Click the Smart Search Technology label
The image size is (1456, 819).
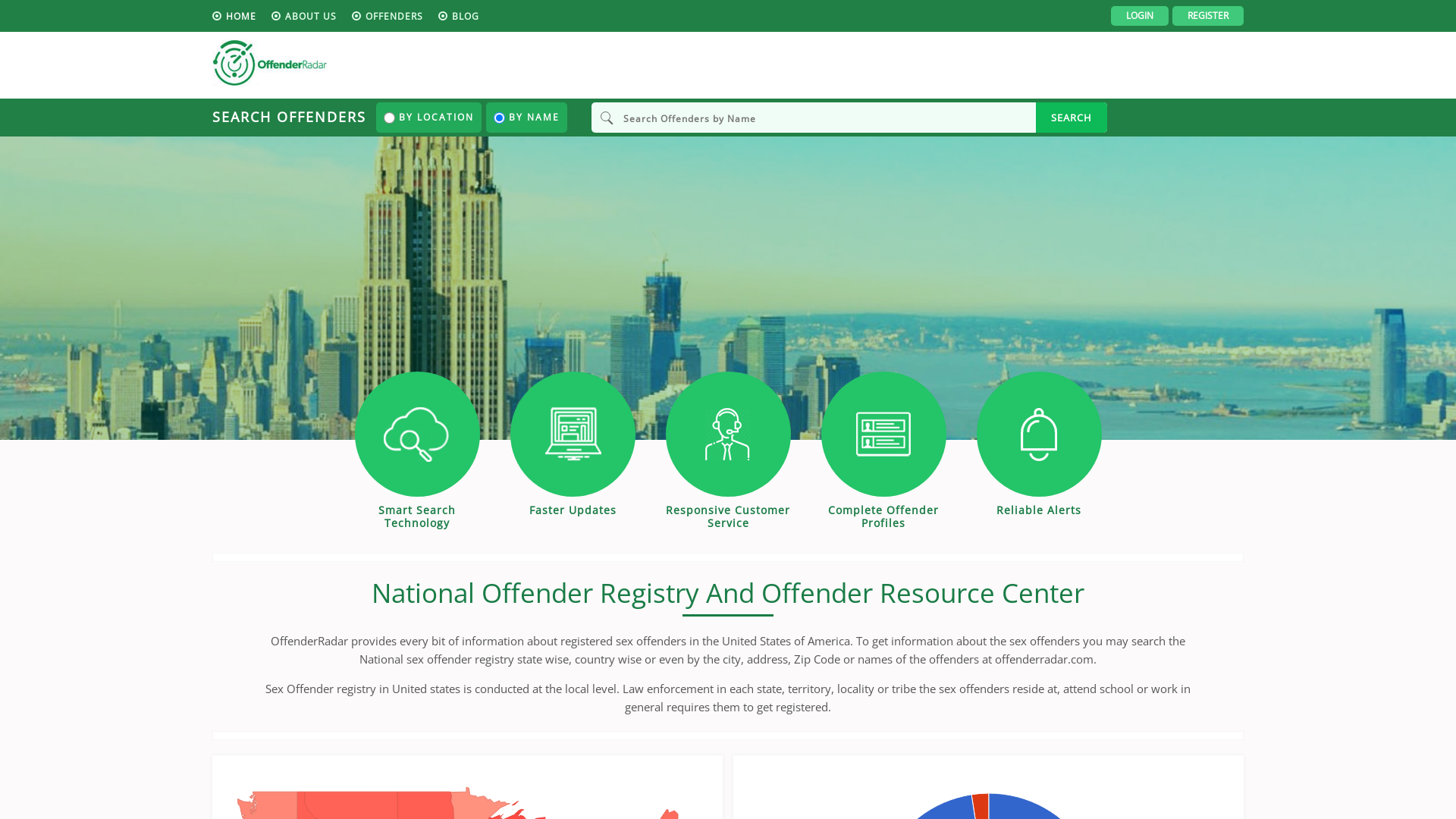coord(417,516)
